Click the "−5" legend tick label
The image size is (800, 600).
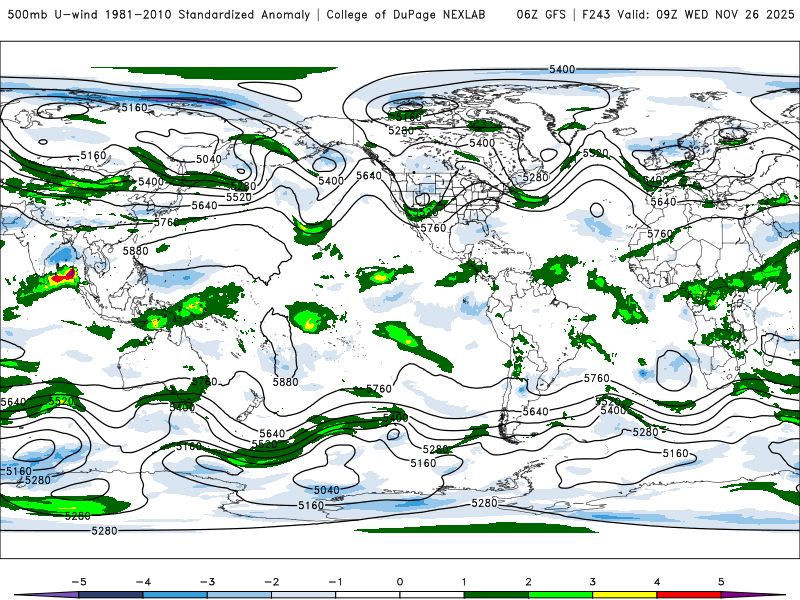click(79, 582)
